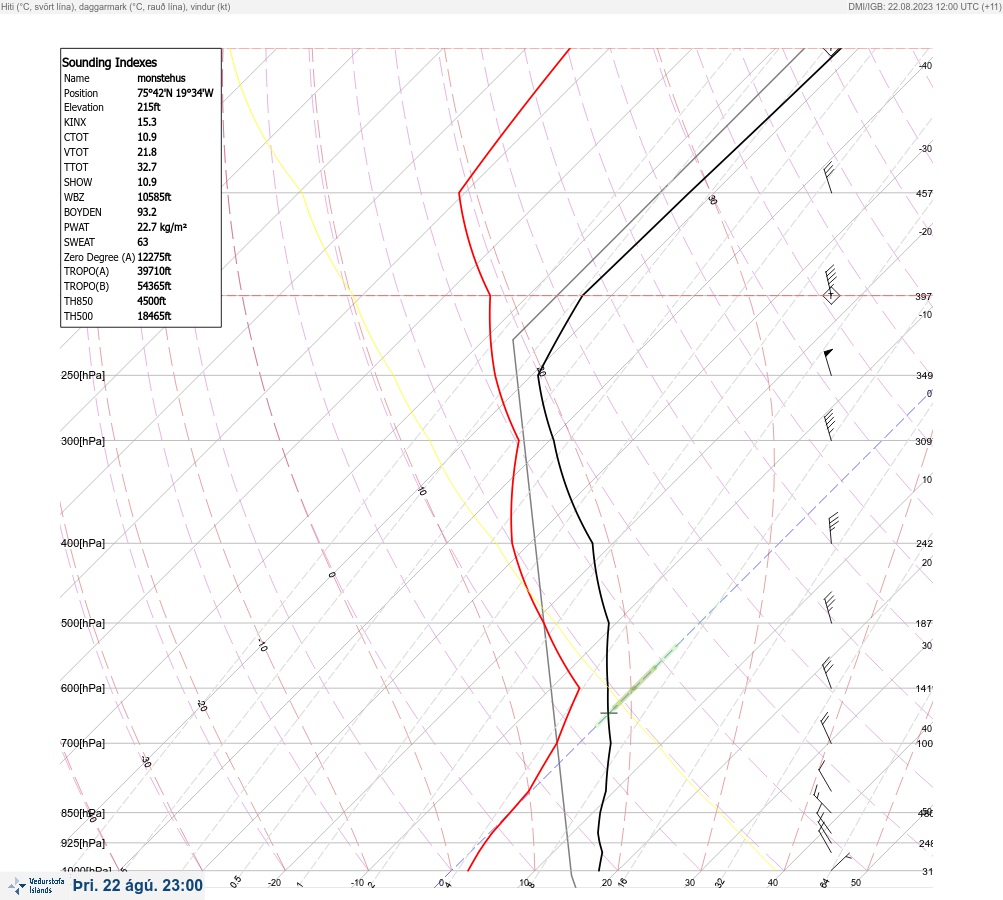
Task: Click the 242 height label on right axis
Action: pyautogui.click(x=924, y=544)
